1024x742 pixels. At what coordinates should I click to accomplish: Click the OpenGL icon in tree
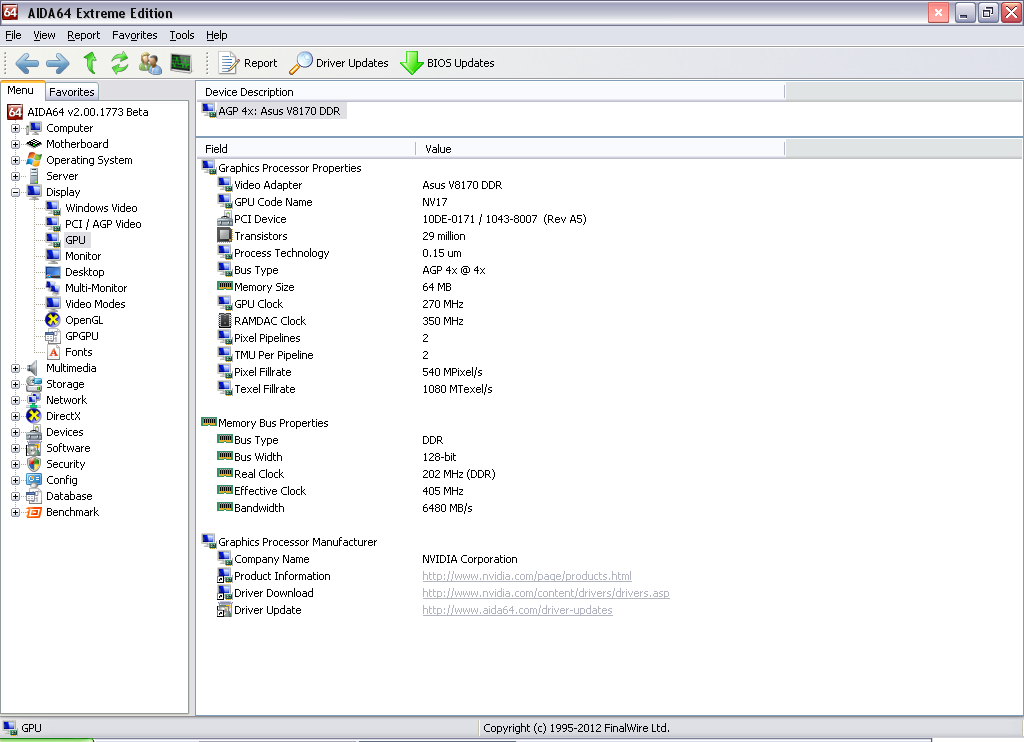[53, 320]
